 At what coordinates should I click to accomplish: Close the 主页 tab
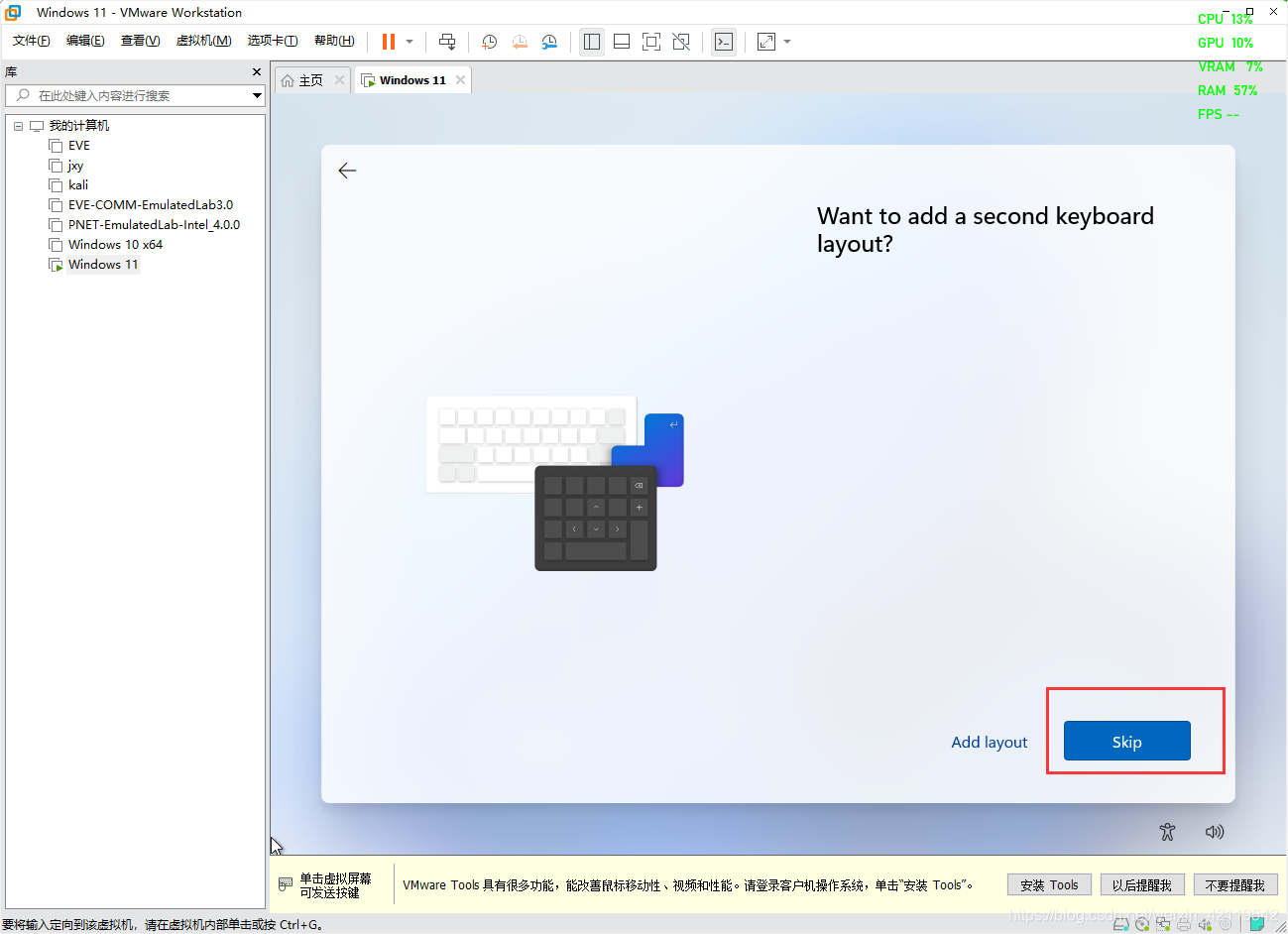click(x=339, y=80)
